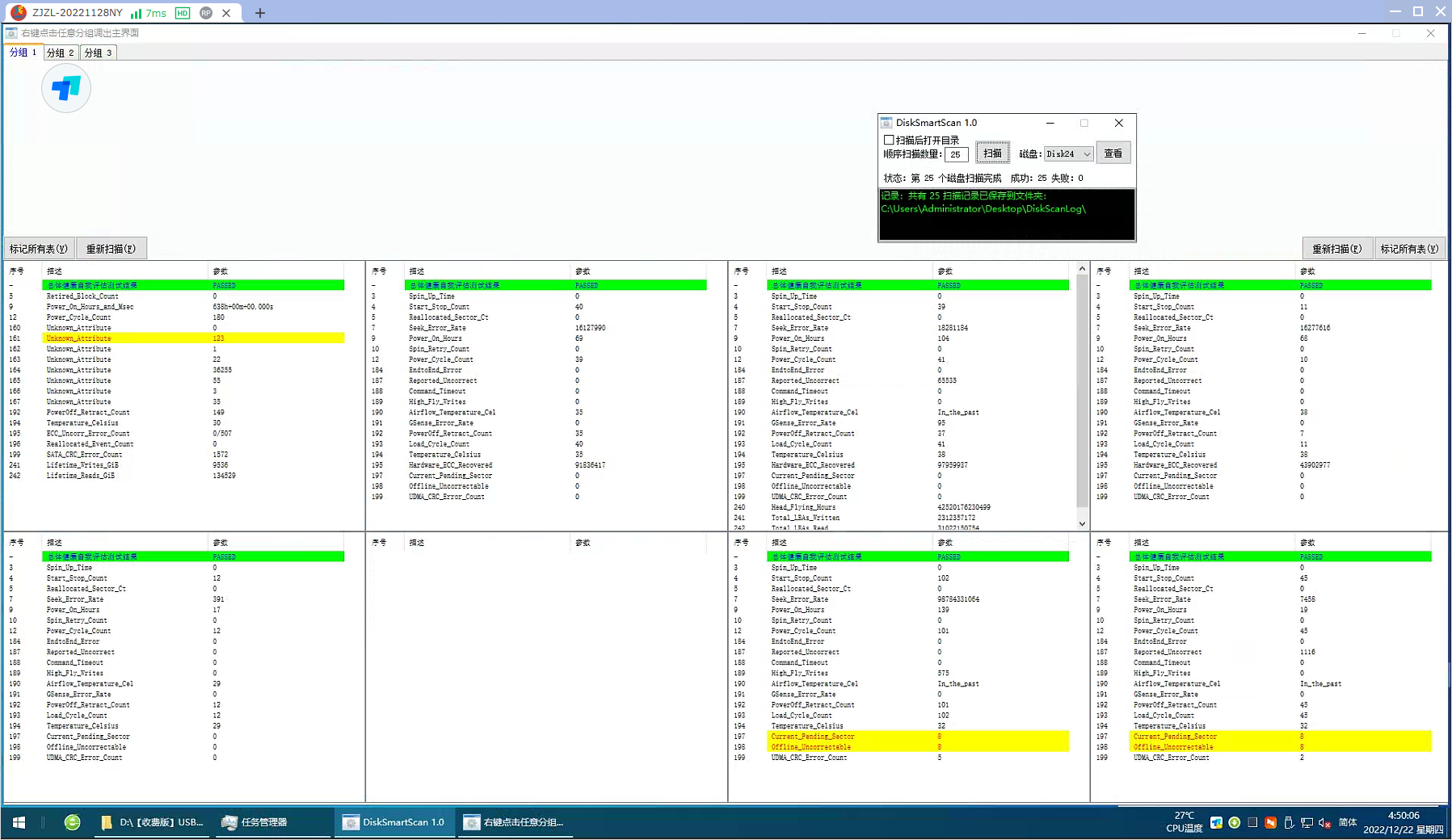The image size is (1452, 840).
Task: Click the ZJZL-20221128NY tab's app logo icon
Action: pos(18,13)
